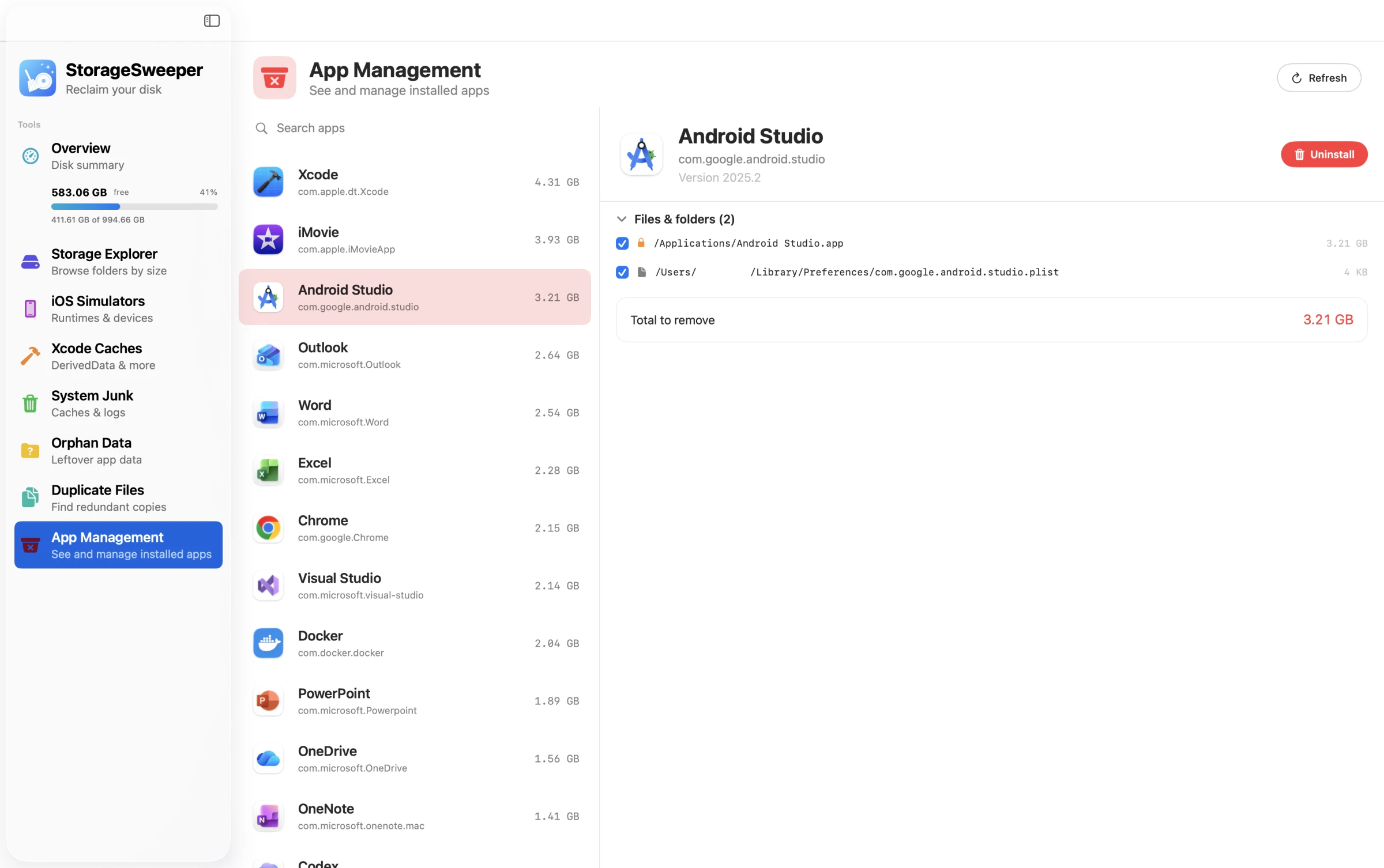Screen dimensions: 1384x868
Task: Click Docker size 2.04 GB
Action: coord(556,643)
